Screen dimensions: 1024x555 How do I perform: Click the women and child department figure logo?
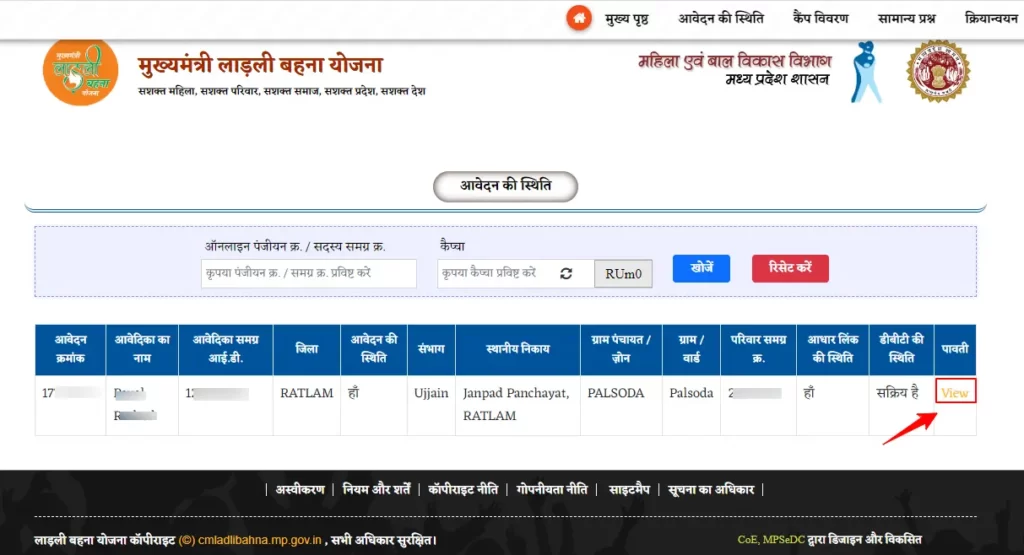(x=867, y=72)
